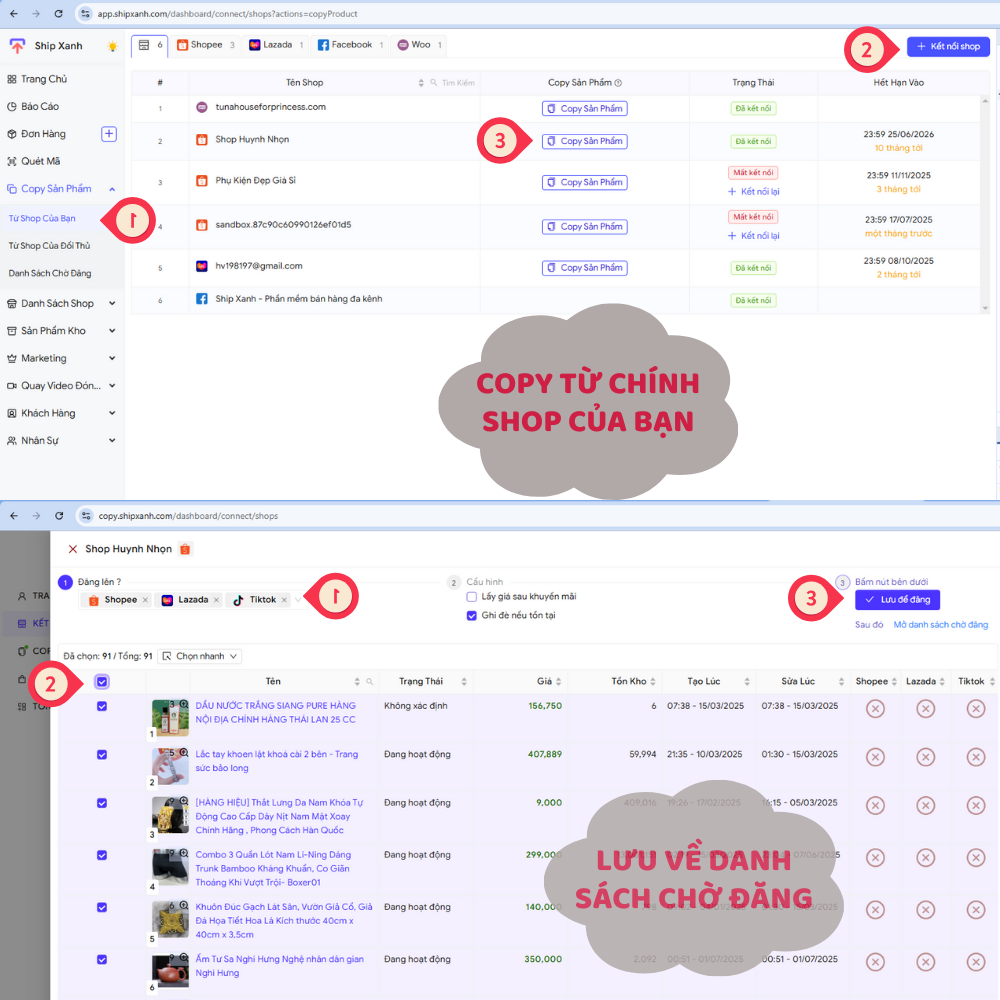Copy Sản Phẩm for hv198197@gmail.com

point(584,268)
